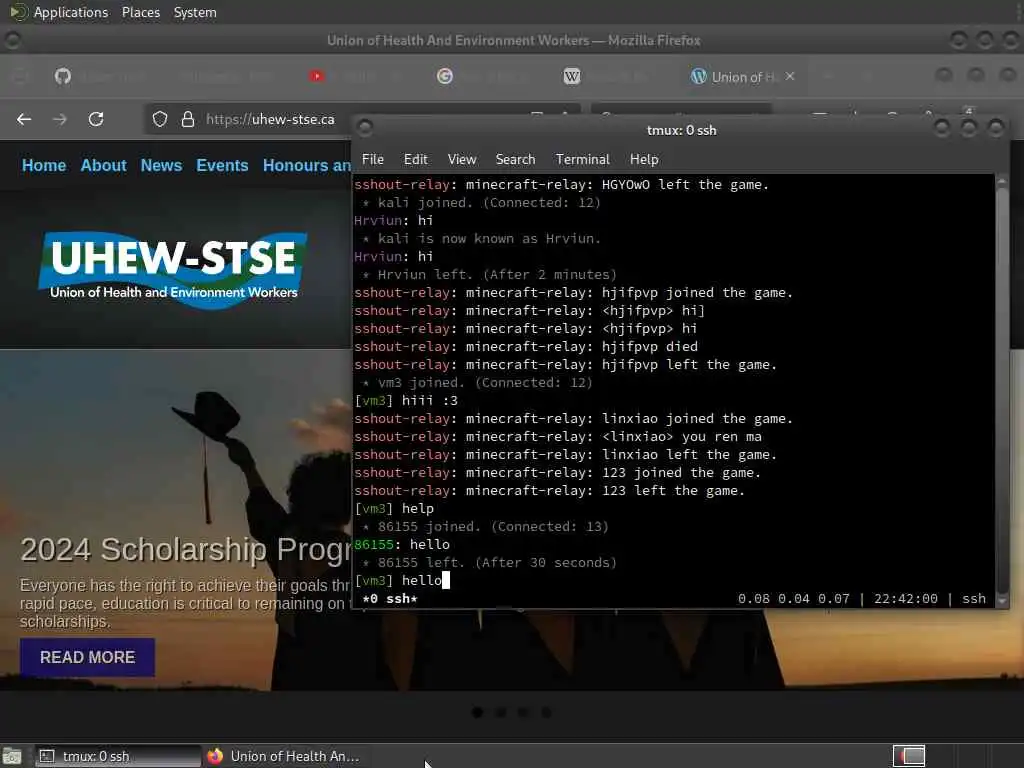Click the READ MORE button
Screen dimensions: 1024x768
88,657
